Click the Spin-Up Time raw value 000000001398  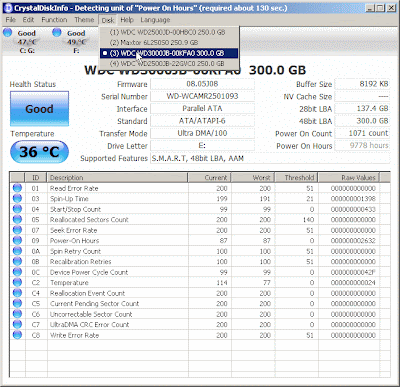353,199
